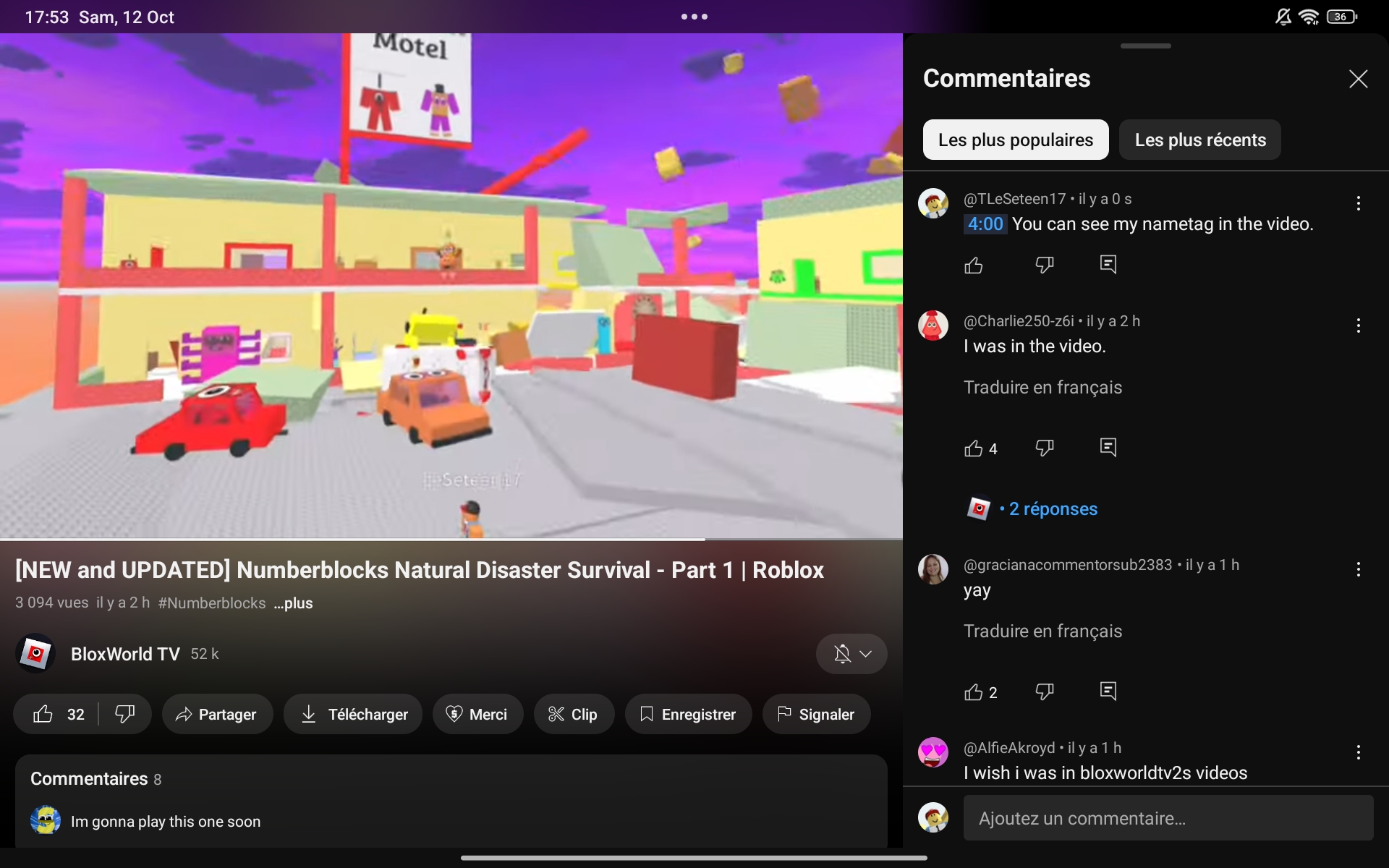The image size is (1389, 868).
Task: Like the @TLeSeteen17 comment
Action: click(x=974, y=265)
